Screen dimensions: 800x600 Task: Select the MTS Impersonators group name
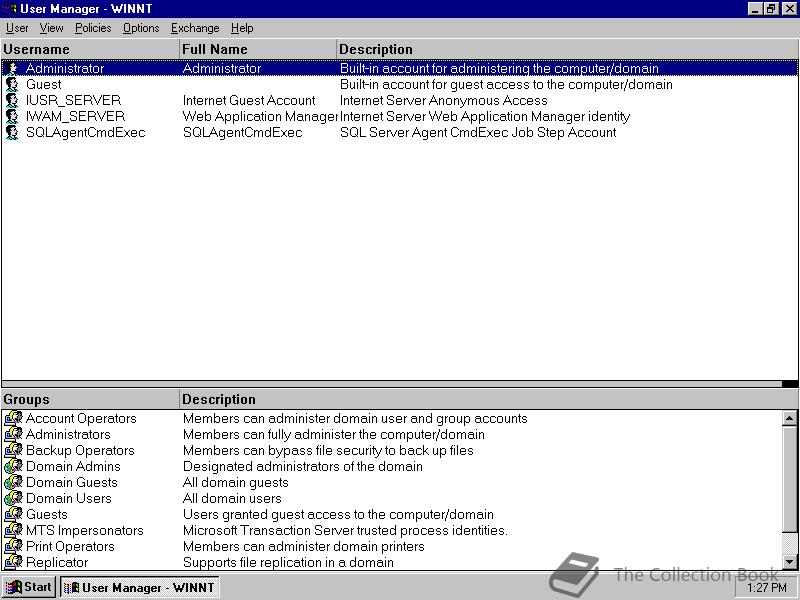85,531
